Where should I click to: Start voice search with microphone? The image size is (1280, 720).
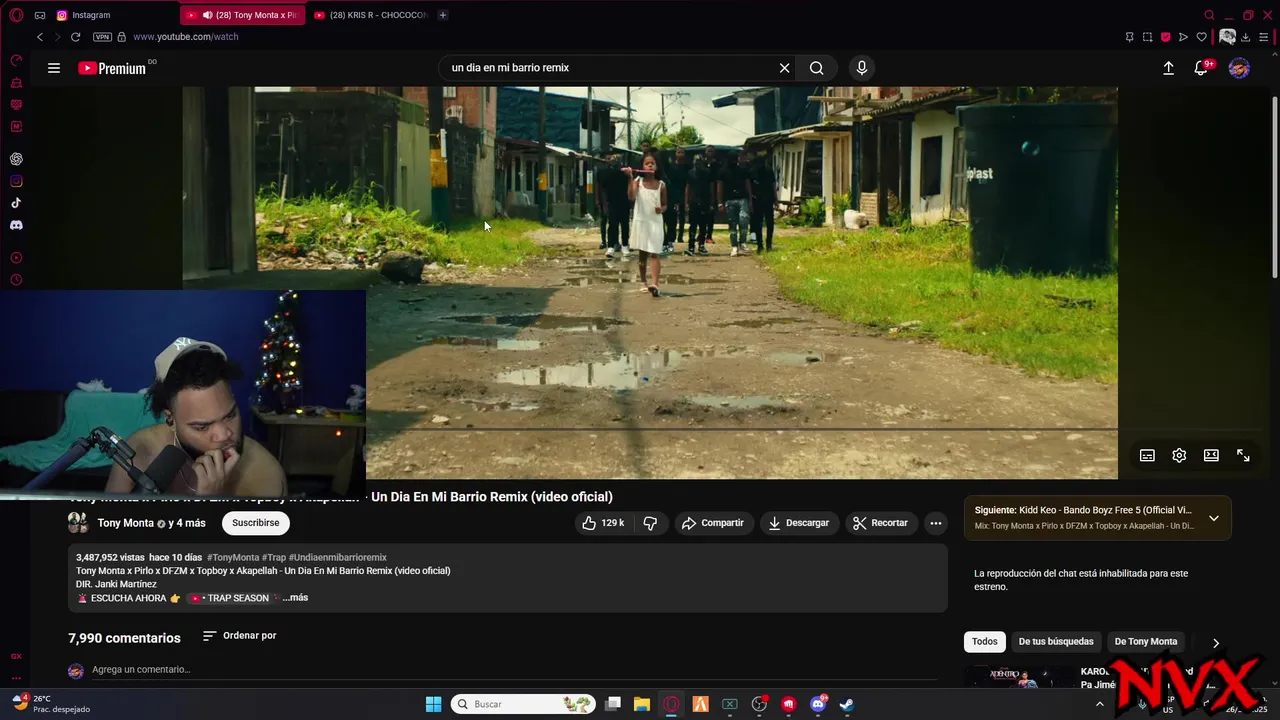[862, 68]
